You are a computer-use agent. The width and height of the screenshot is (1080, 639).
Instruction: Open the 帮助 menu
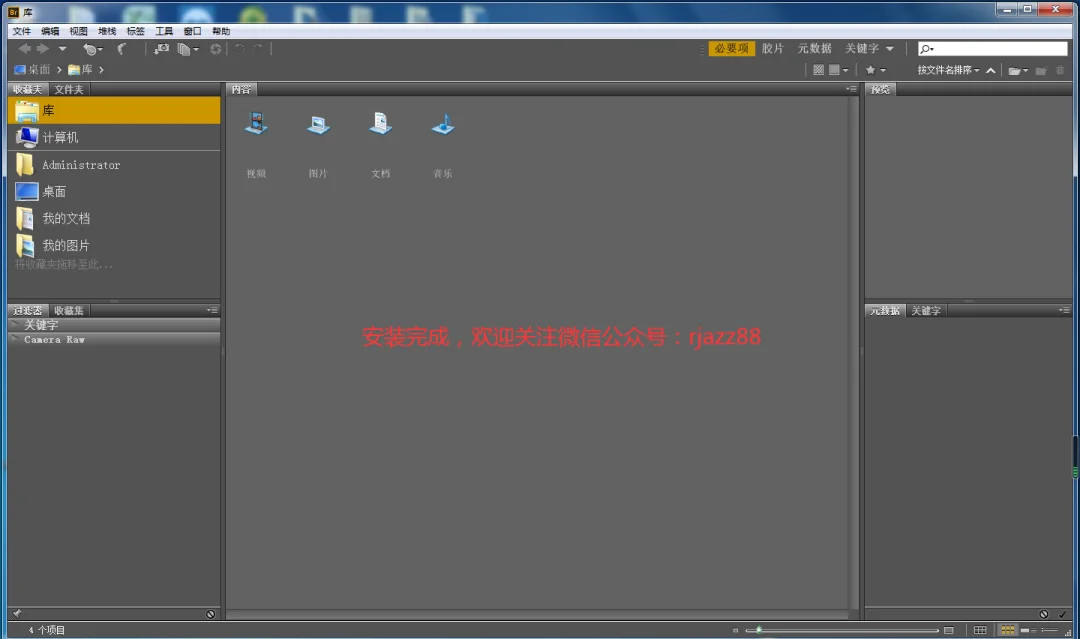tap(221, 31)
